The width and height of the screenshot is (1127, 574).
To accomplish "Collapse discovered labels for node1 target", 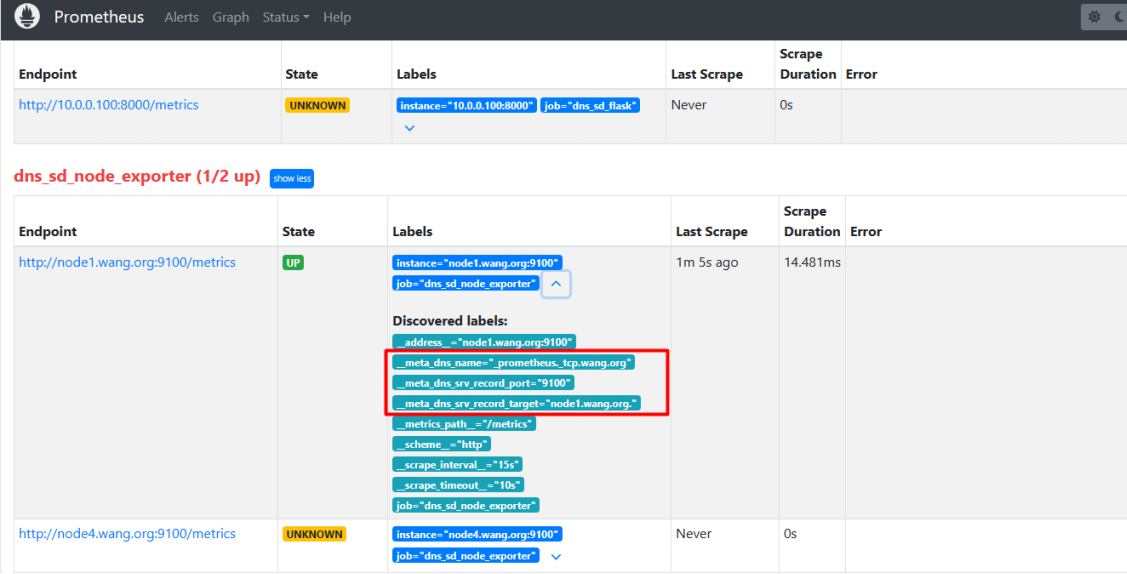I will [556, 284].
